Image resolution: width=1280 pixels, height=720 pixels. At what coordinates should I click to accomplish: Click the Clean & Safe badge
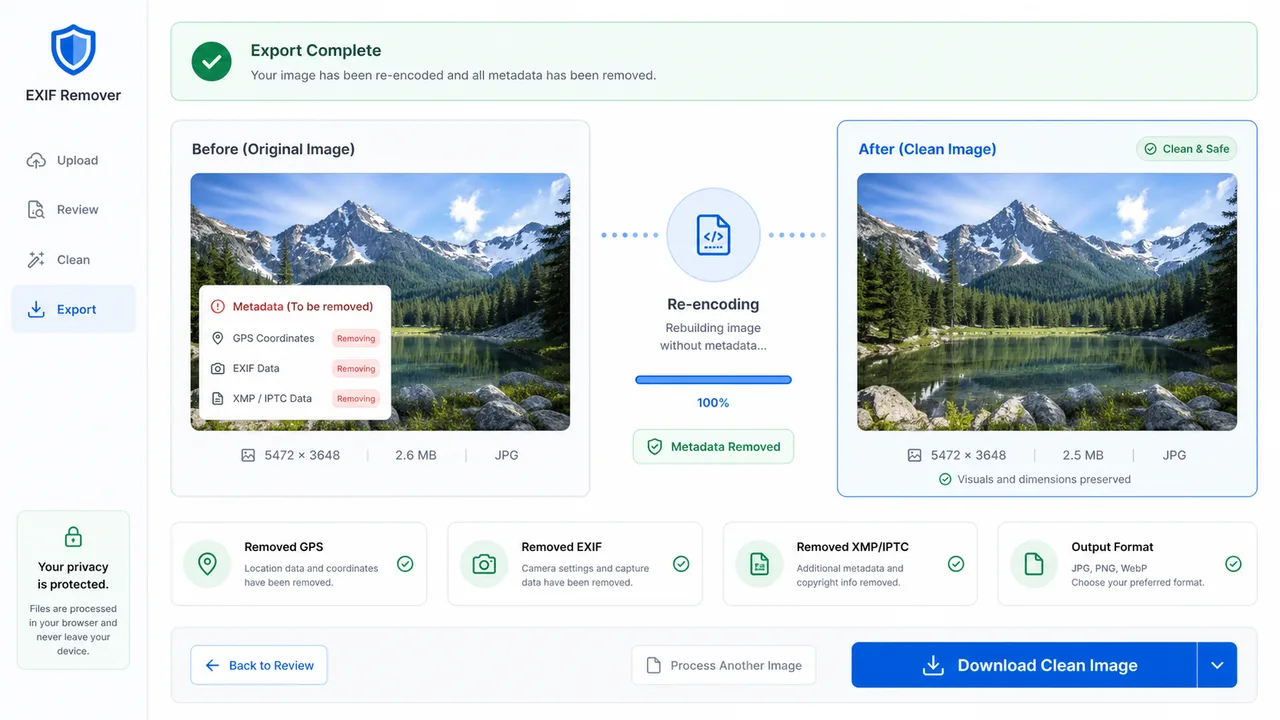(1187, 149)
